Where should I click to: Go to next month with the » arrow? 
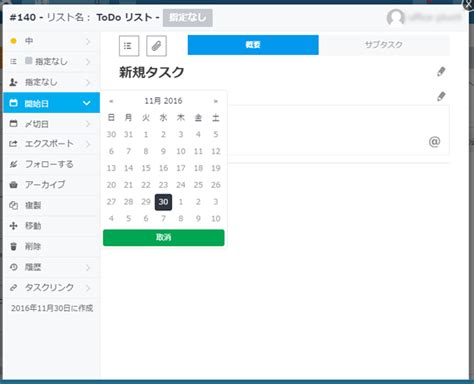click(216, 101)
